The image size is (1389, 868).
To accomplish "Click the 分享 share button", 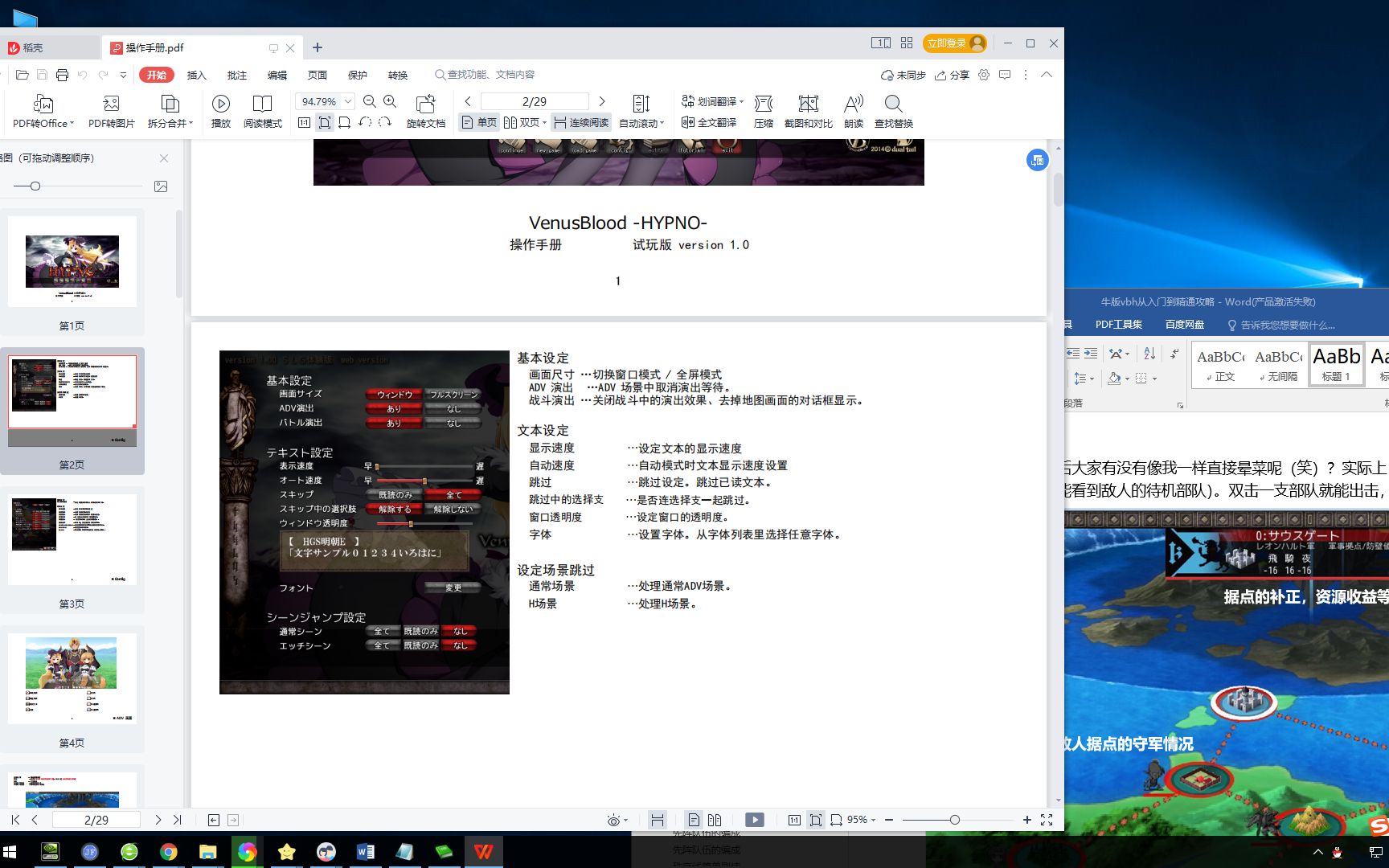I will [x=952, y=75].
